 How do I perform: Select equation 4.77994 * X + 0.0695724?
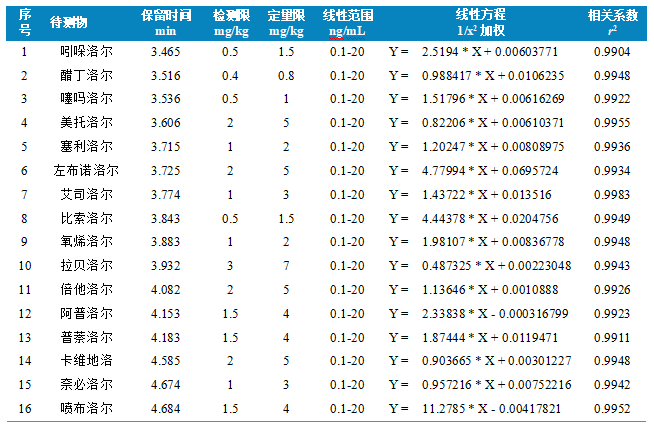coord(490,171)
